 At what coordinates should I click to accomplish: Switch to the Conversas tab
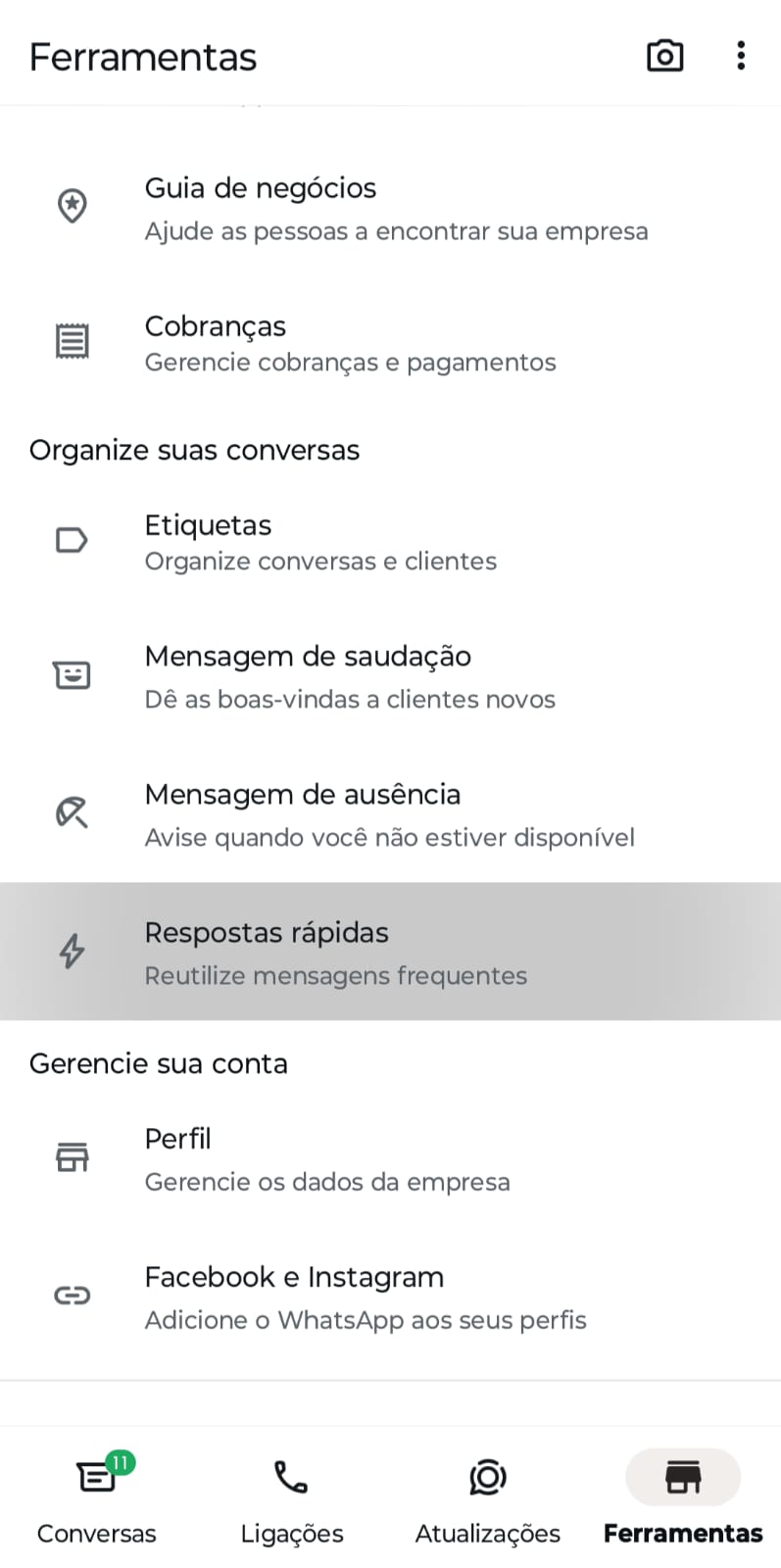pos(96,1499)
